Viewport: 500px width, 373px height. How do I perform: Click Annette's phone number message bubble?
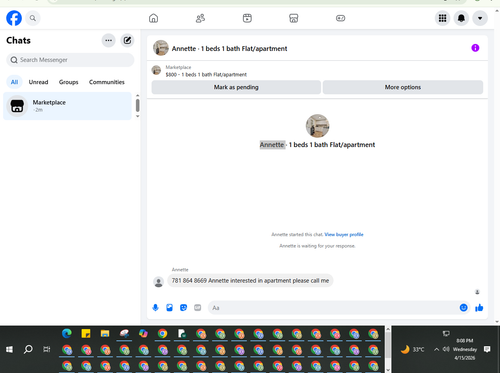click(x=250, y=281)
